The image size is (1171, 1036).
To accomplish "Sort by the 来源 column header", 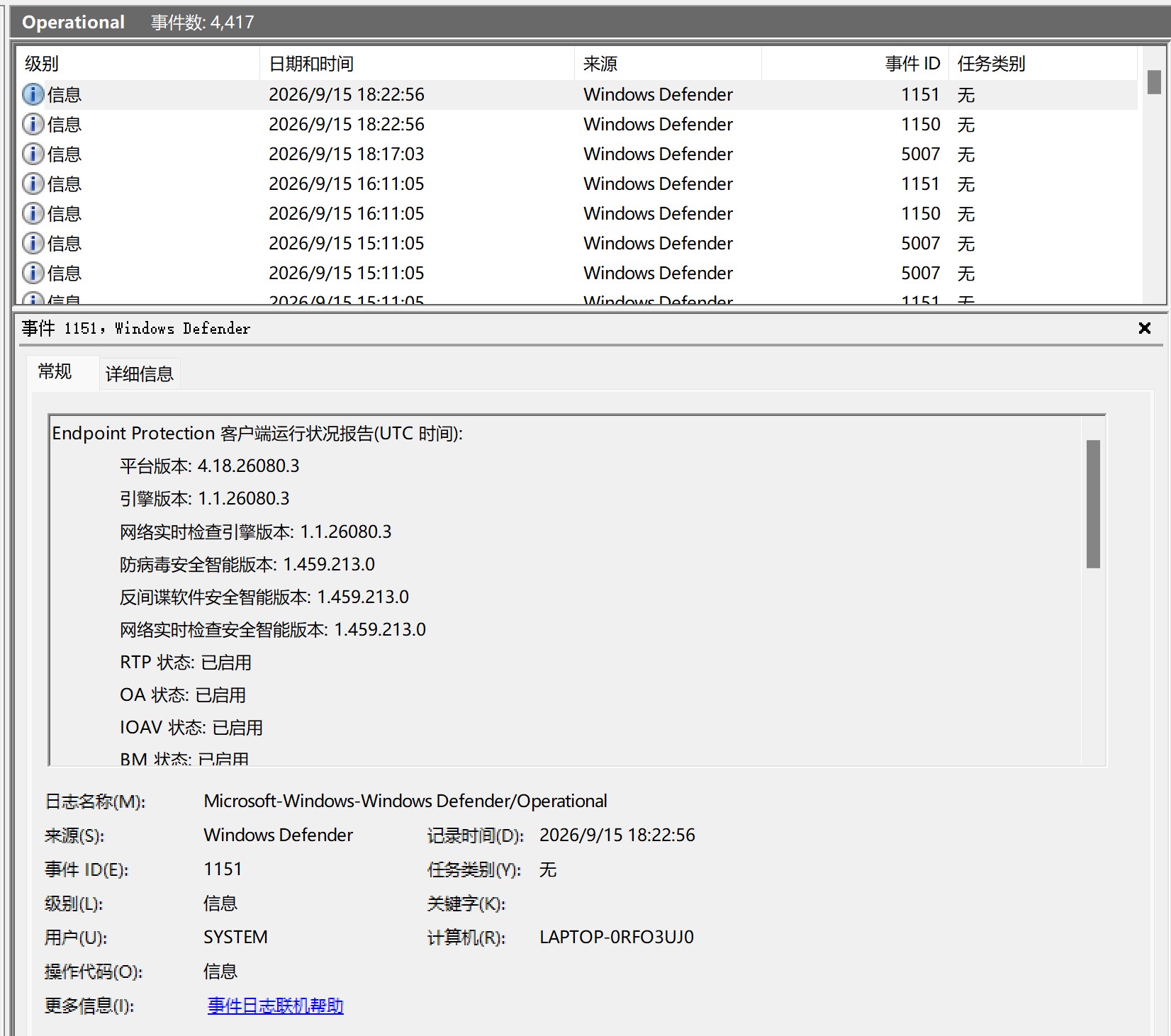I will point(668,64).
